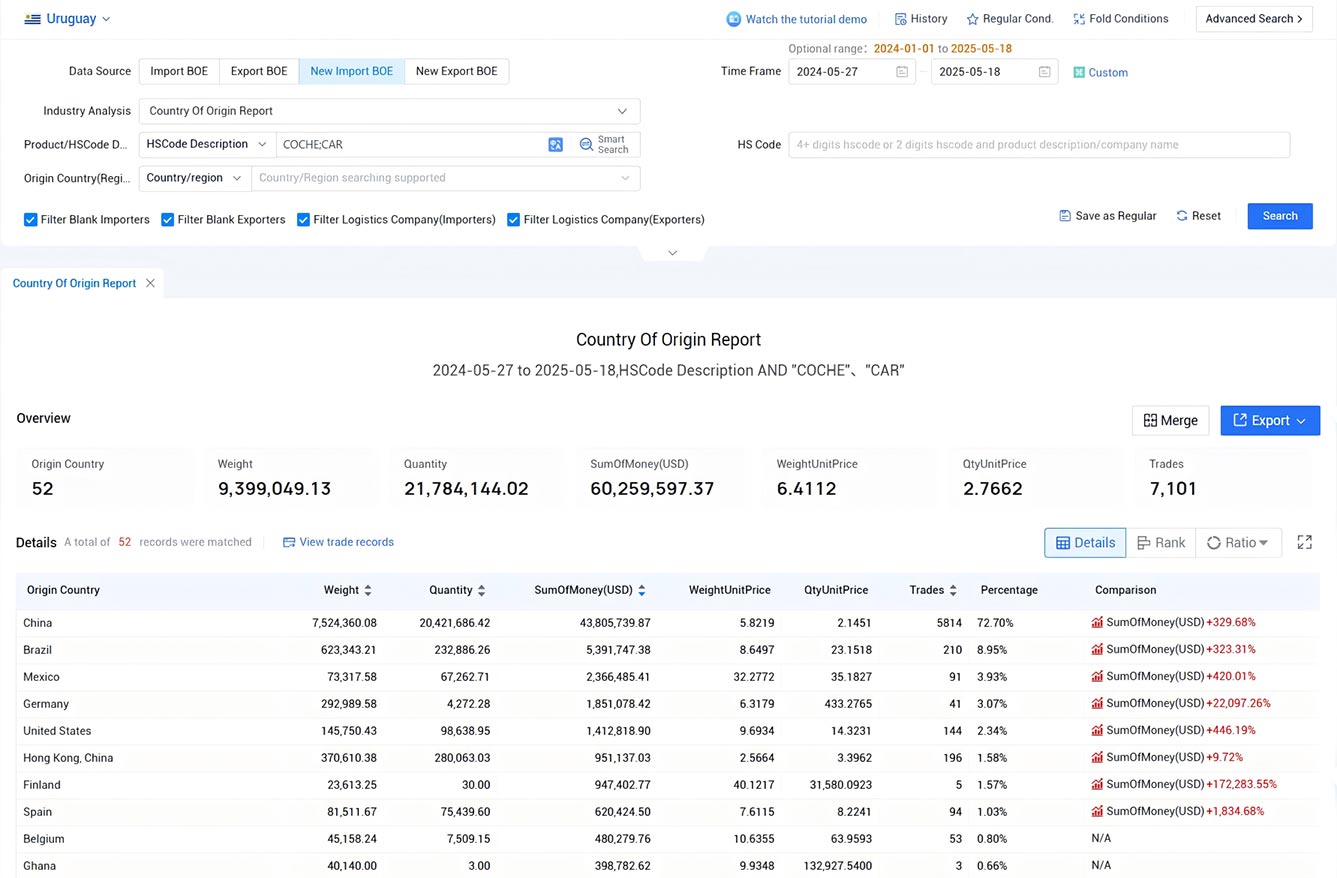This screenshot has height=878, width=1337.
Task: Open origin country search dropdown
Action: (x=446, y=178)
